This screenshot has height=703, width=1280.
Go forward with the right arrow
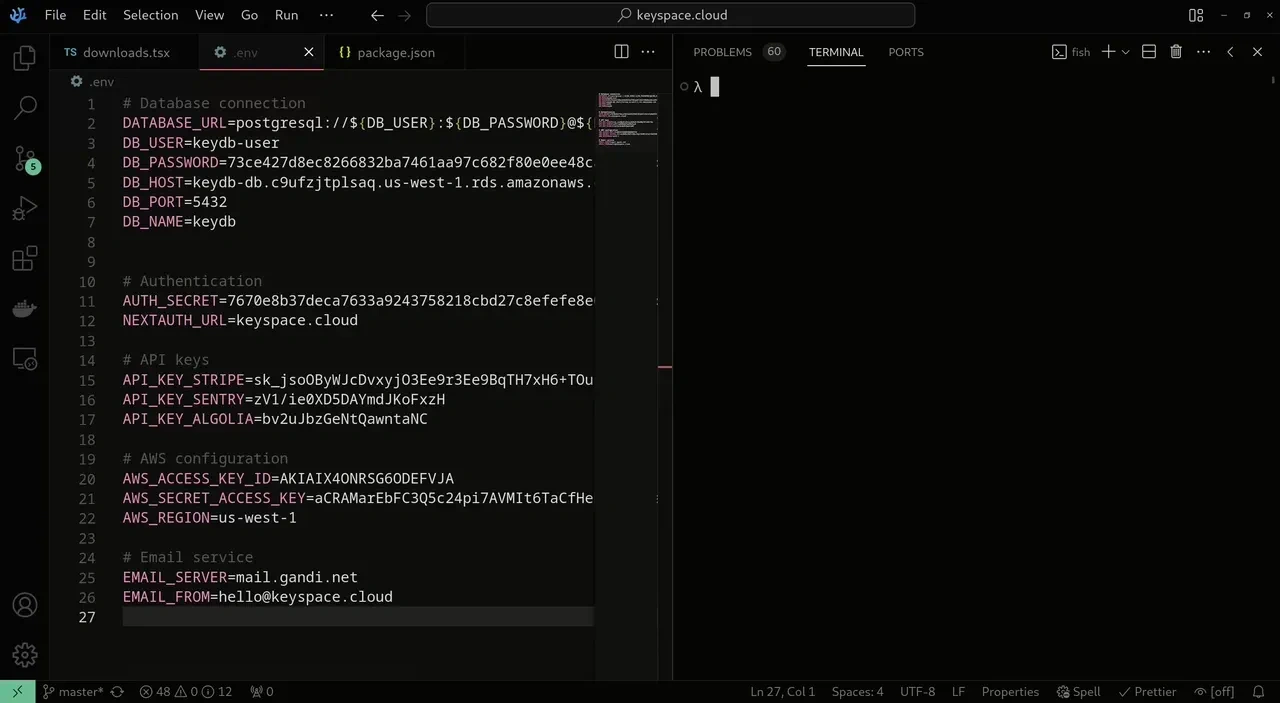404,15
